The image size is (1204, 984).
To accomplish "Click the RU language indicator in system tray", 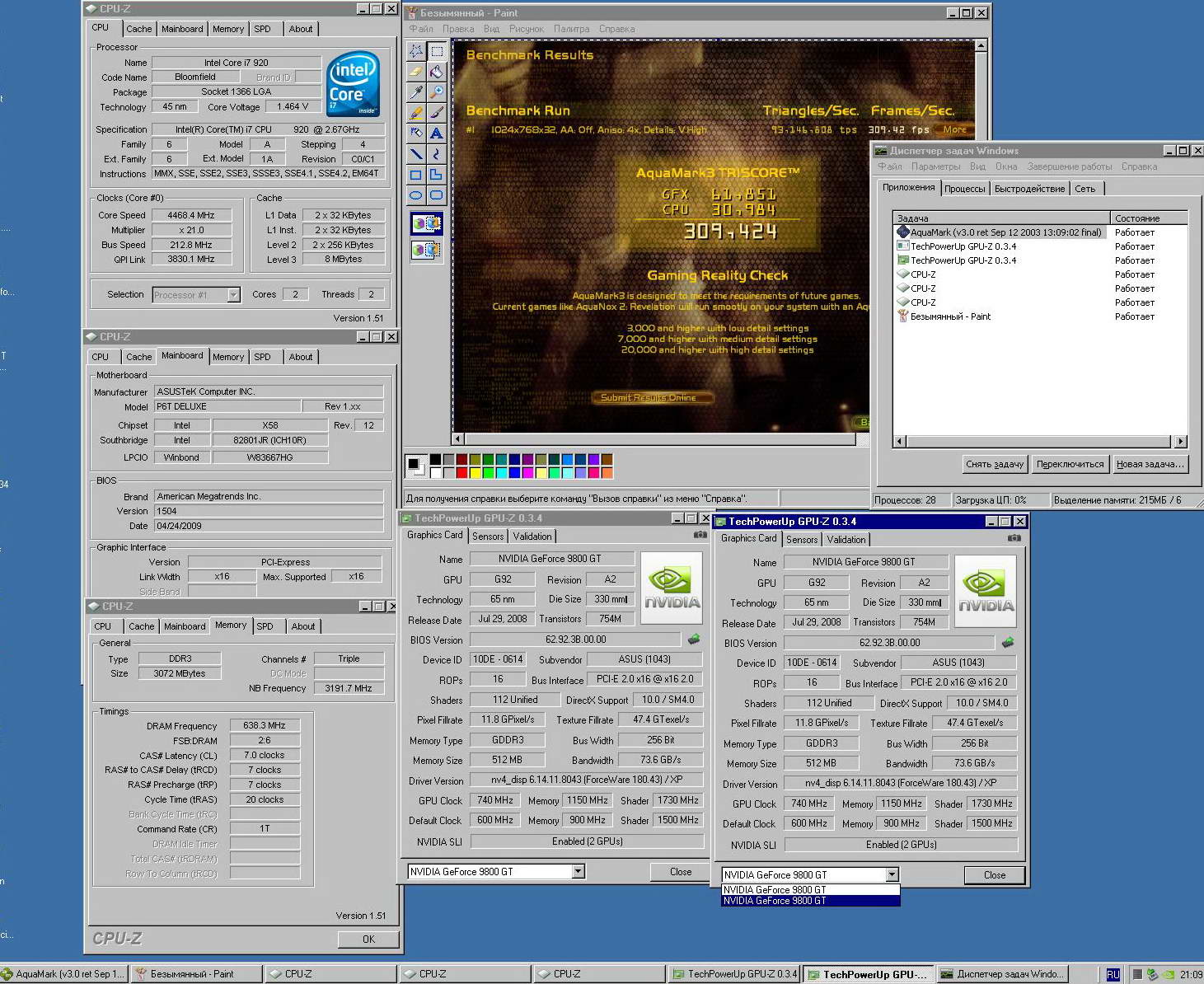I will [1113, 974].
